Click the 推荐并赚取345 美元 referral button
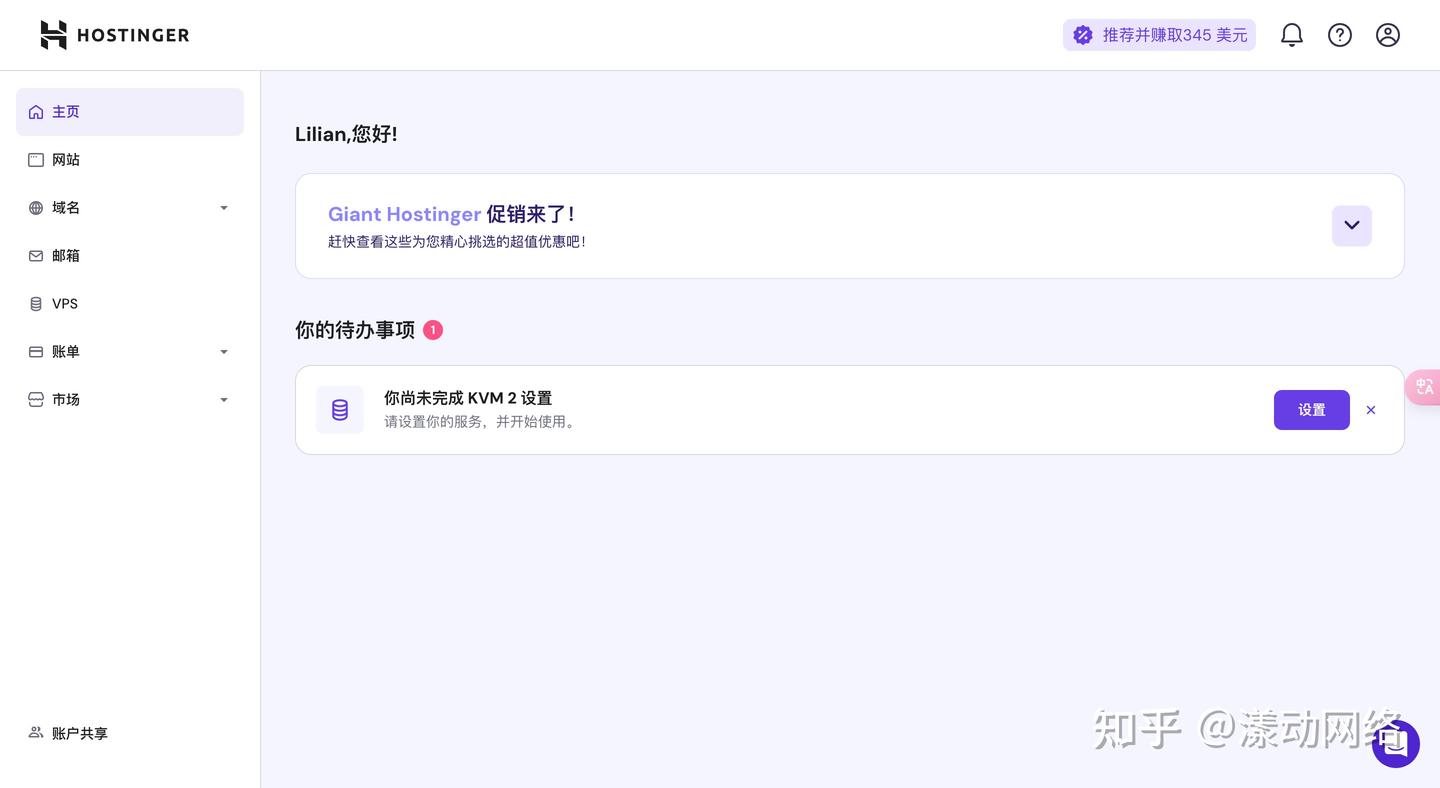Screen dimensions: 1440x788 pos(1159,35)
